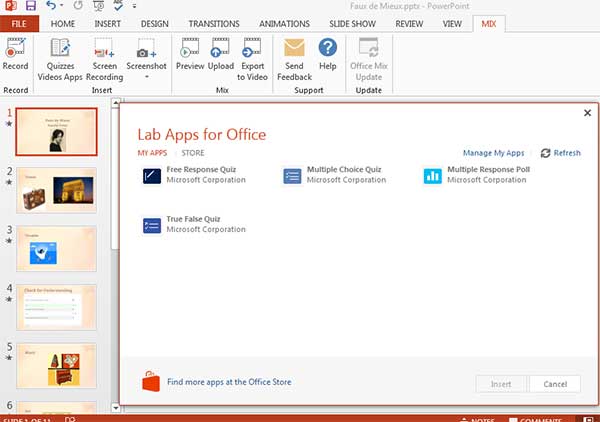600x422 pixels.
Task: Switch to the HOME tab
Action: click(x=63, y=24)
